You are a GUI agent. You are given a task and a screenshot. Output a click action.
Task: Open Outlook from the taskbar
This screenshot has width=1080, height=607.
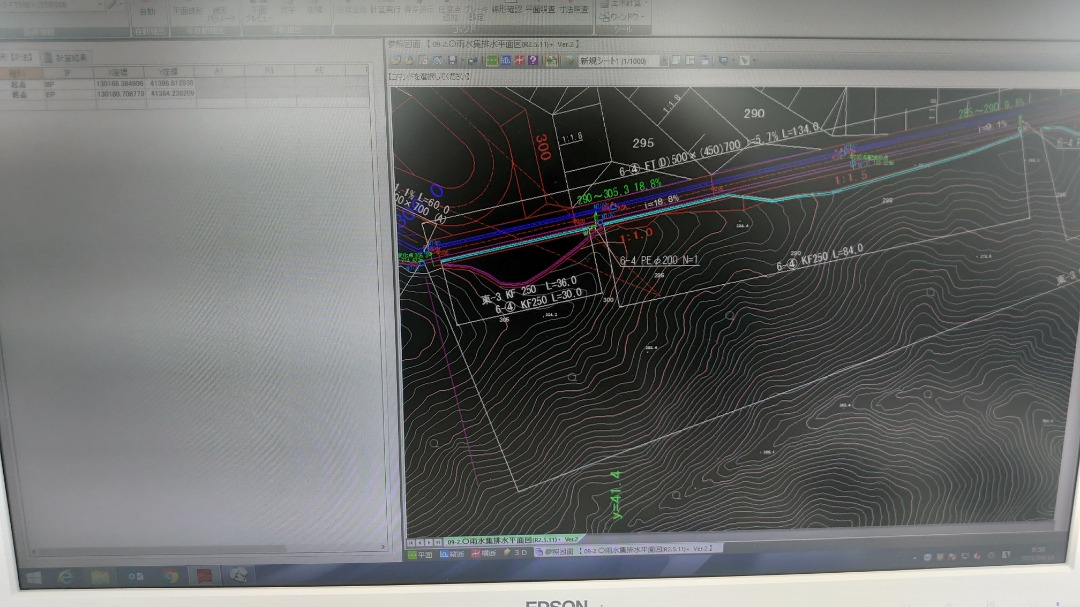[135, 576]
